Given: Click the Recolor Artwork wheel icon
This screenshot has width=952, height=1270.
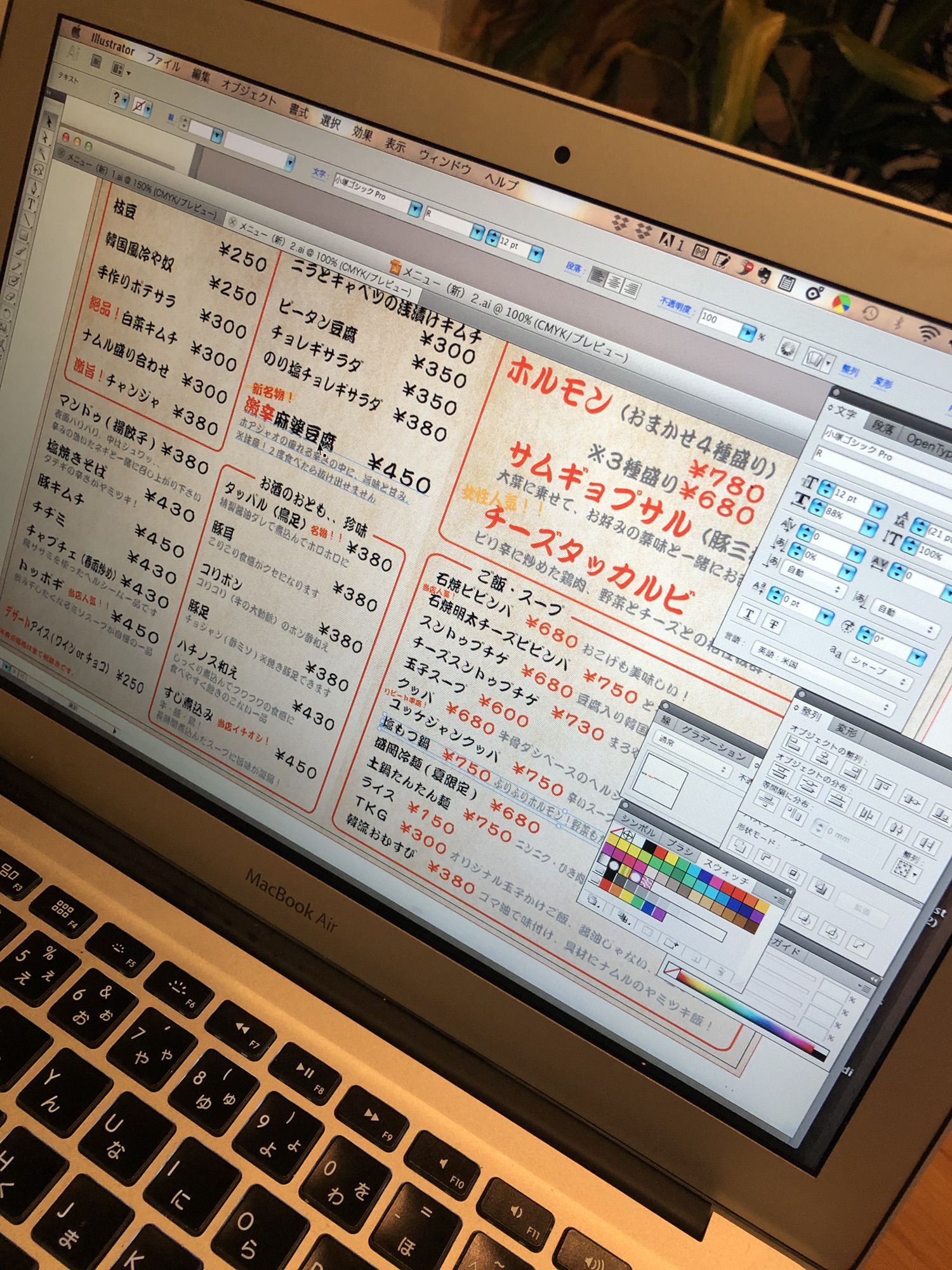Looking at the screenshot, I should (x=788, y=348).
